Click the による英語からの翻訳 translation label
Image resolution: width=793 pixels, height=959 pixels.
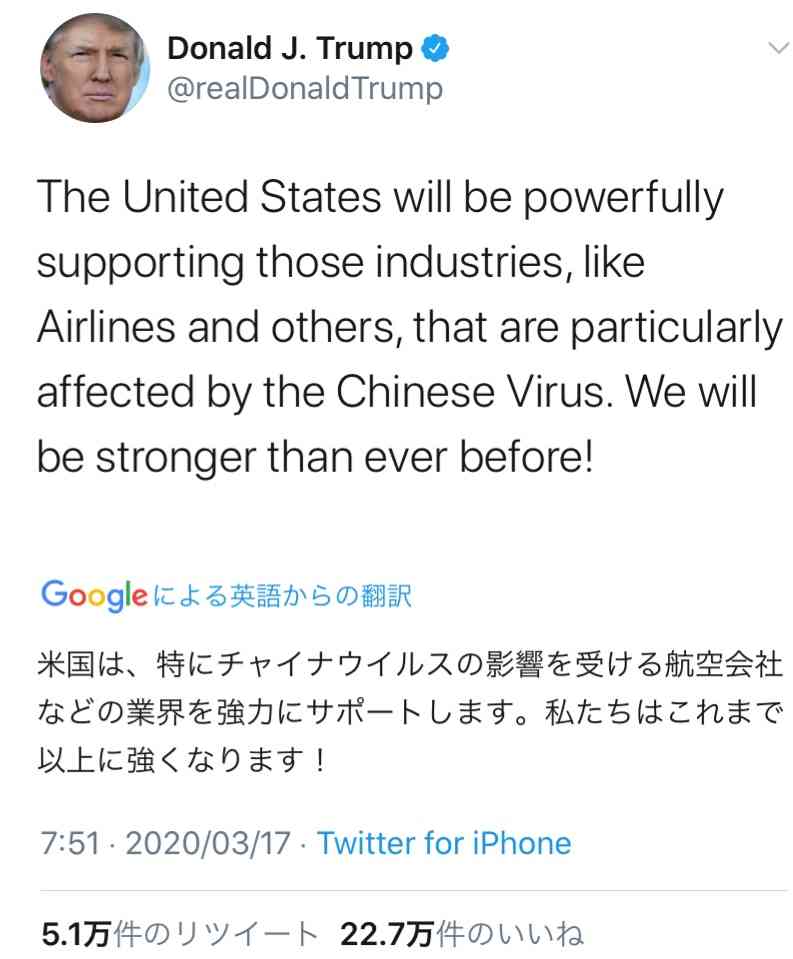[284, 596]
